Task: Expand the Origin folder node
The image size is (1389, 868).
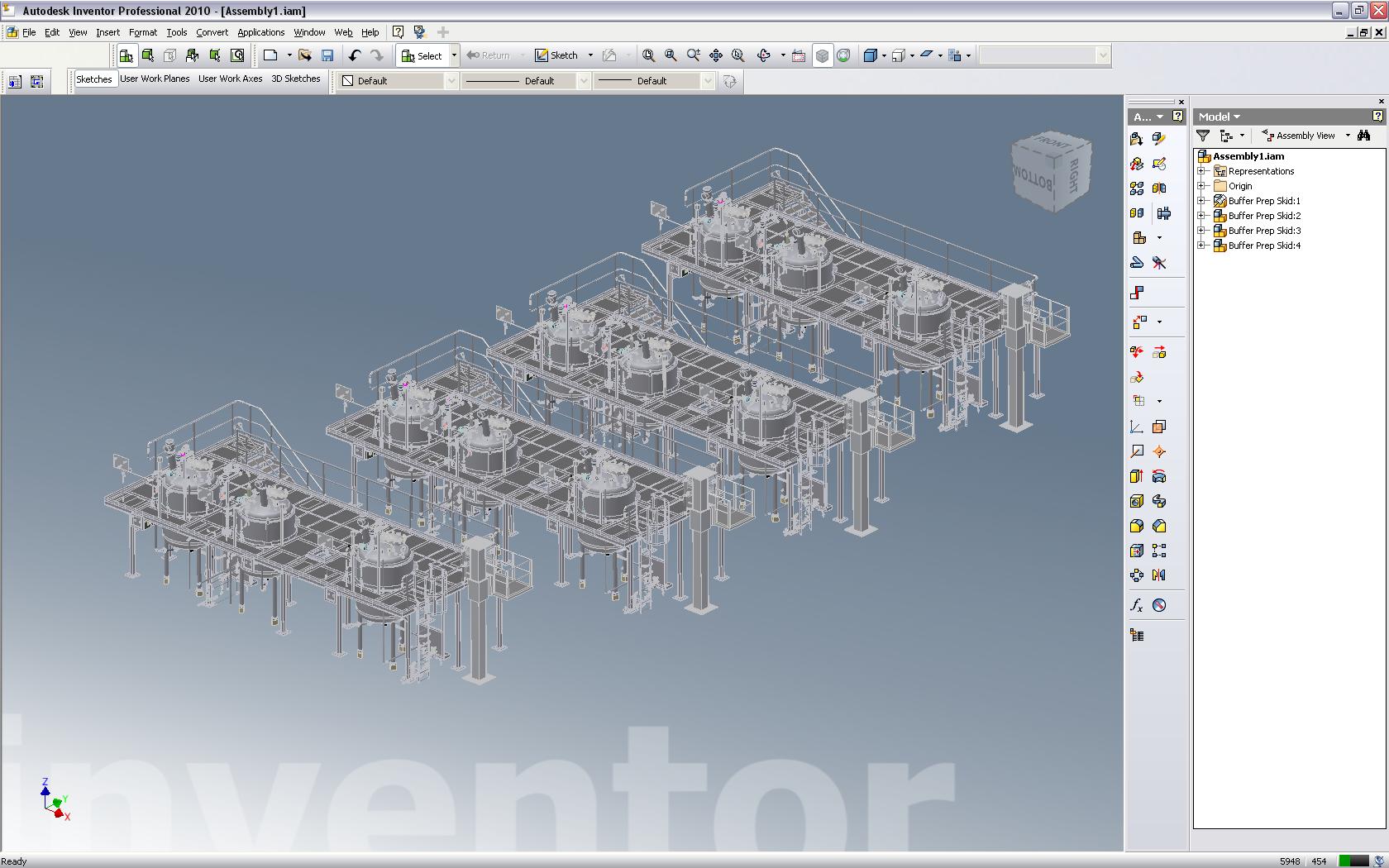Action: (x=1202, y=186)
